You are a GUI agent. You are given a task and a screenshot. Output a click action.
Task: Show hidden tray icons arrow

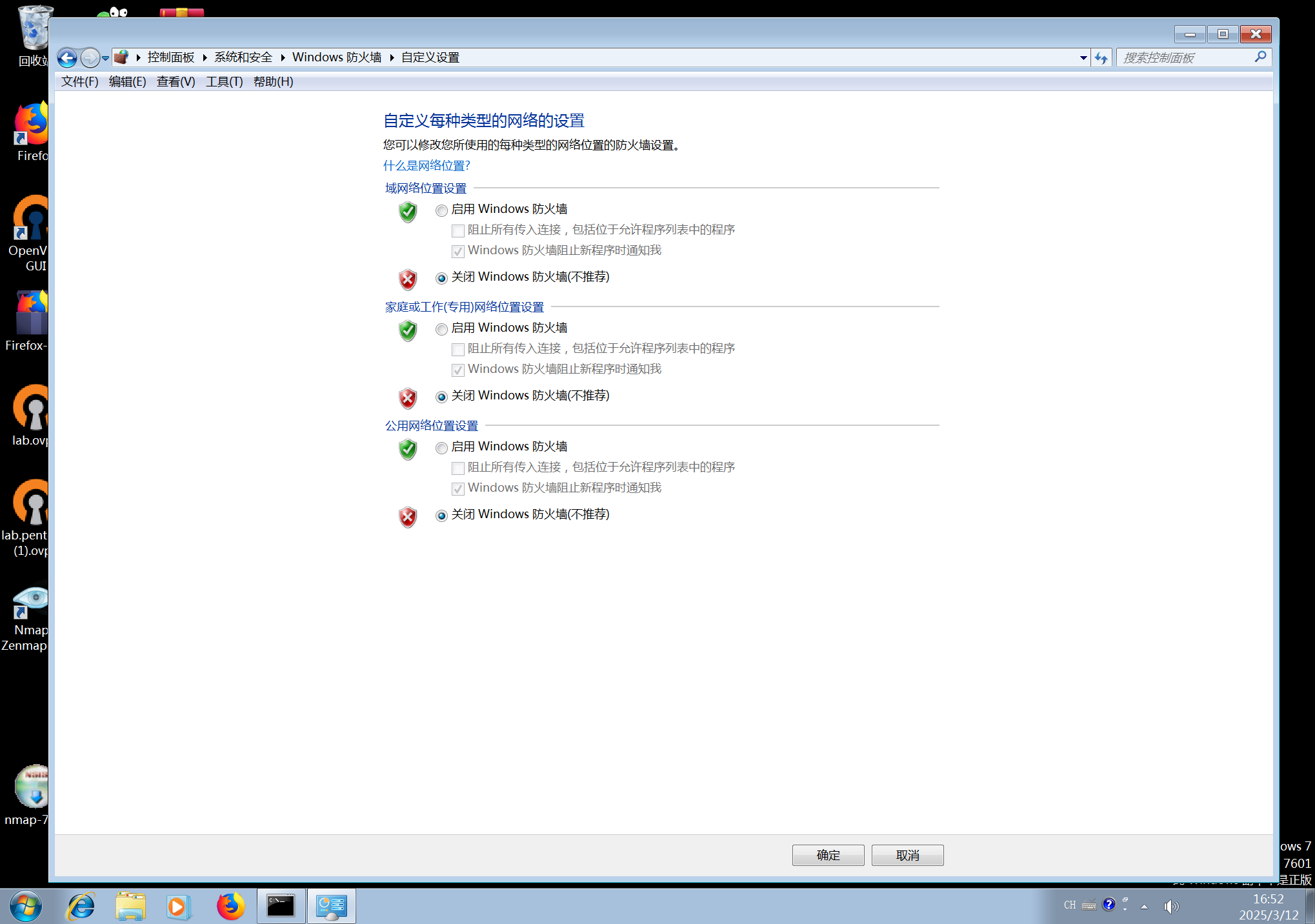(x=1144, y=907)
